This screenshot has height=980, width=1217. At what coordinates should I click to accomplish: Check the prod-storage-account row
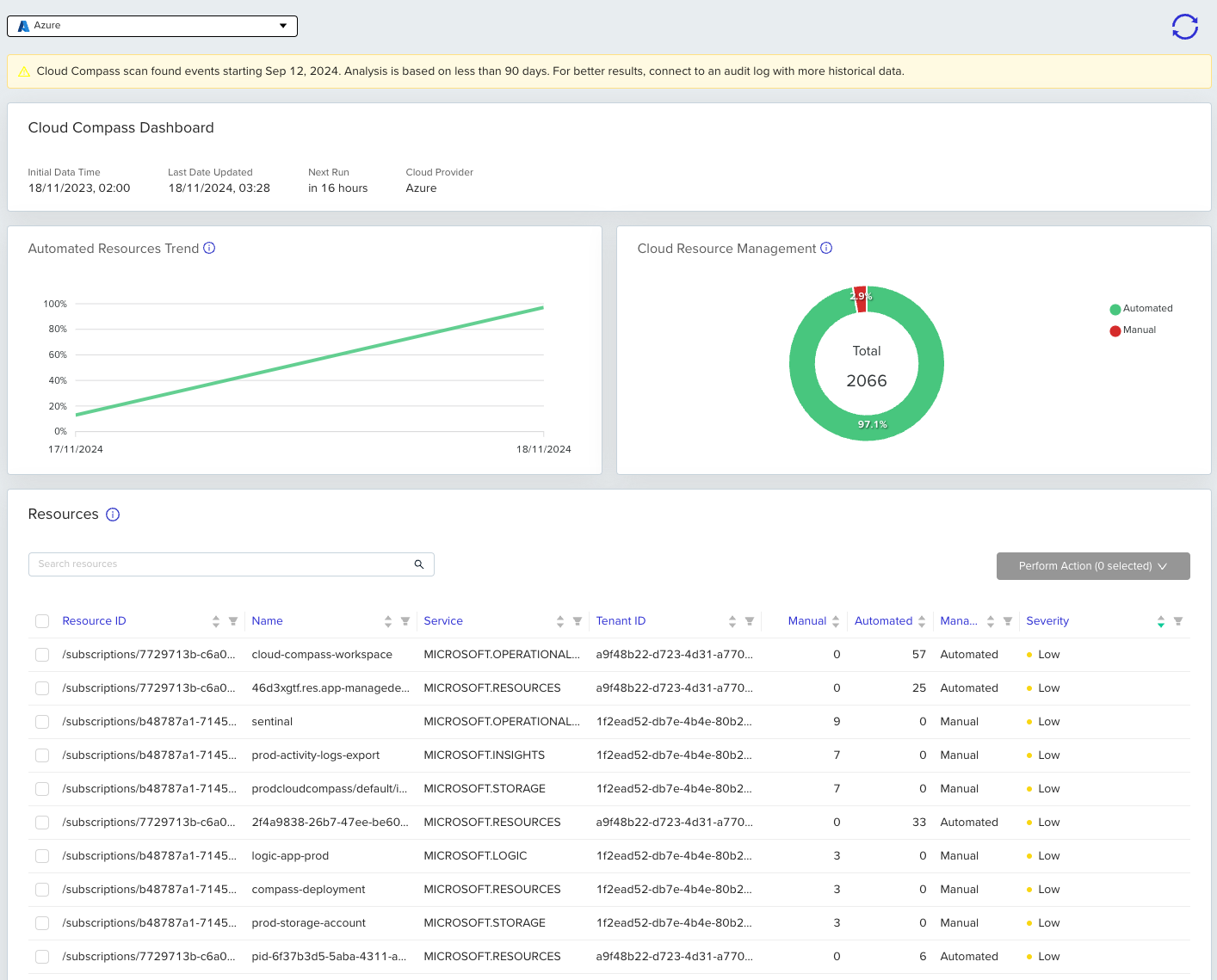[42, 923]
